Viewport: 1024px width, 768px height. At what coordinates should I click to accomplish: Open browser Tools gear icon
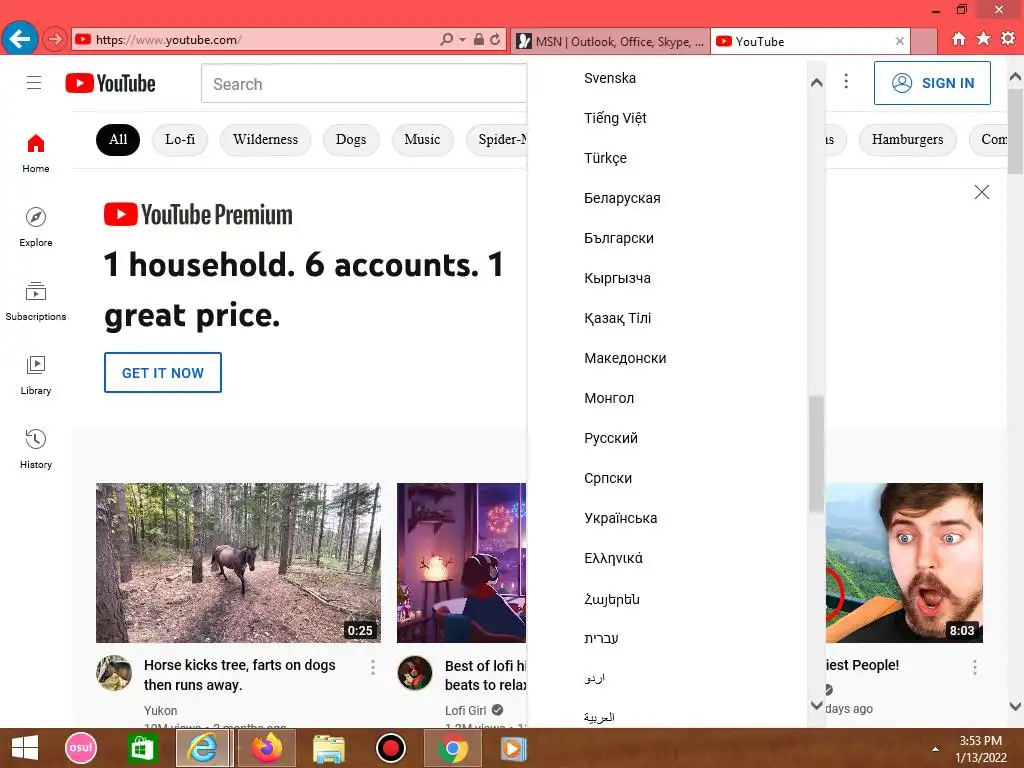1008,39
